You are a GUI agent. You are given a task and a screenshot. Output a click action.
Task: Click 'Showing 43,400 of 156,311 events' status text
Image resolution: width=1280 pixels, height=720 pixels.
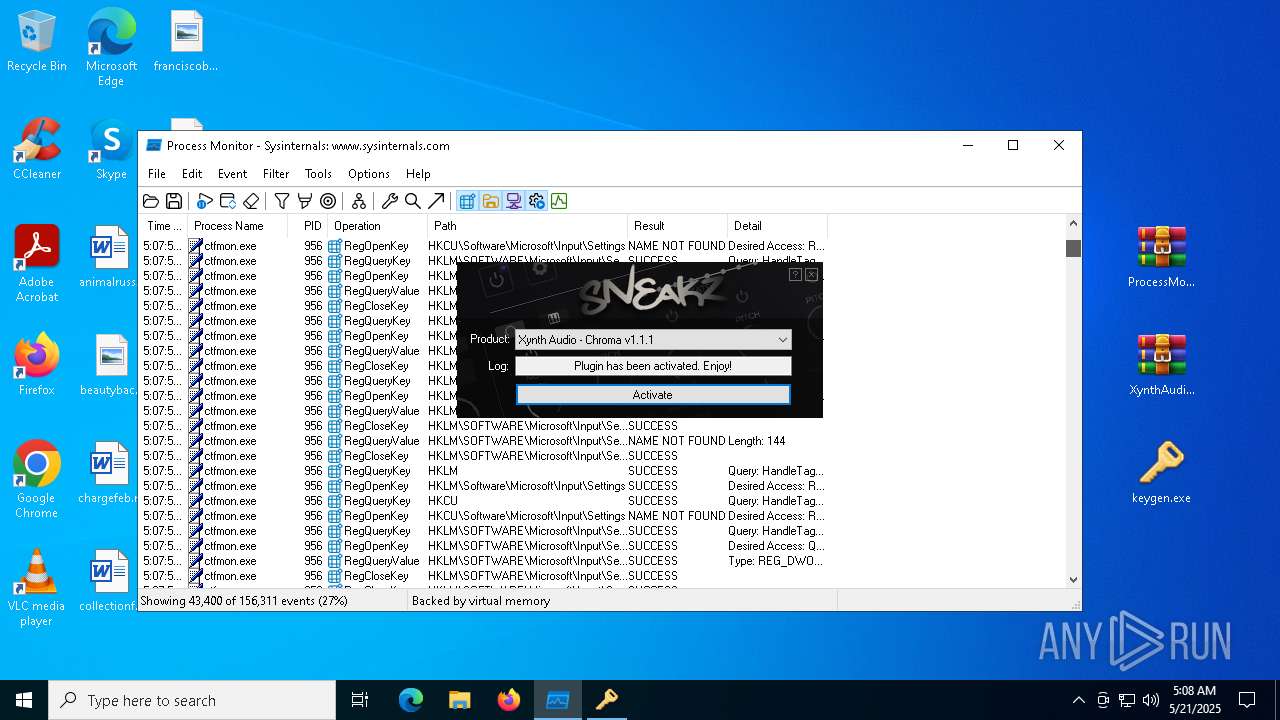tap(244, 601)
